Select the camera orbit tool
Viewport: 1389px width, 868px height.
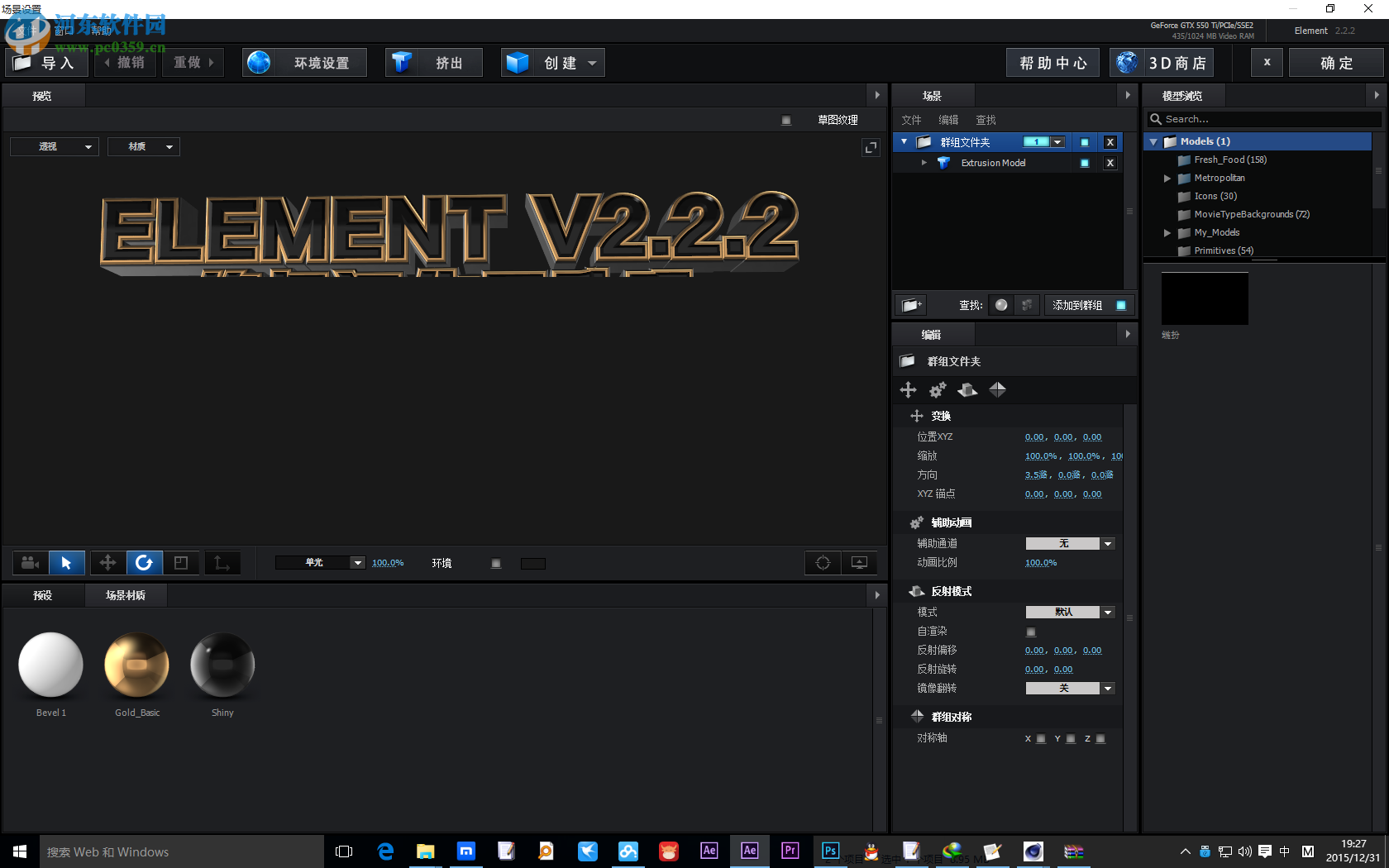30,563
